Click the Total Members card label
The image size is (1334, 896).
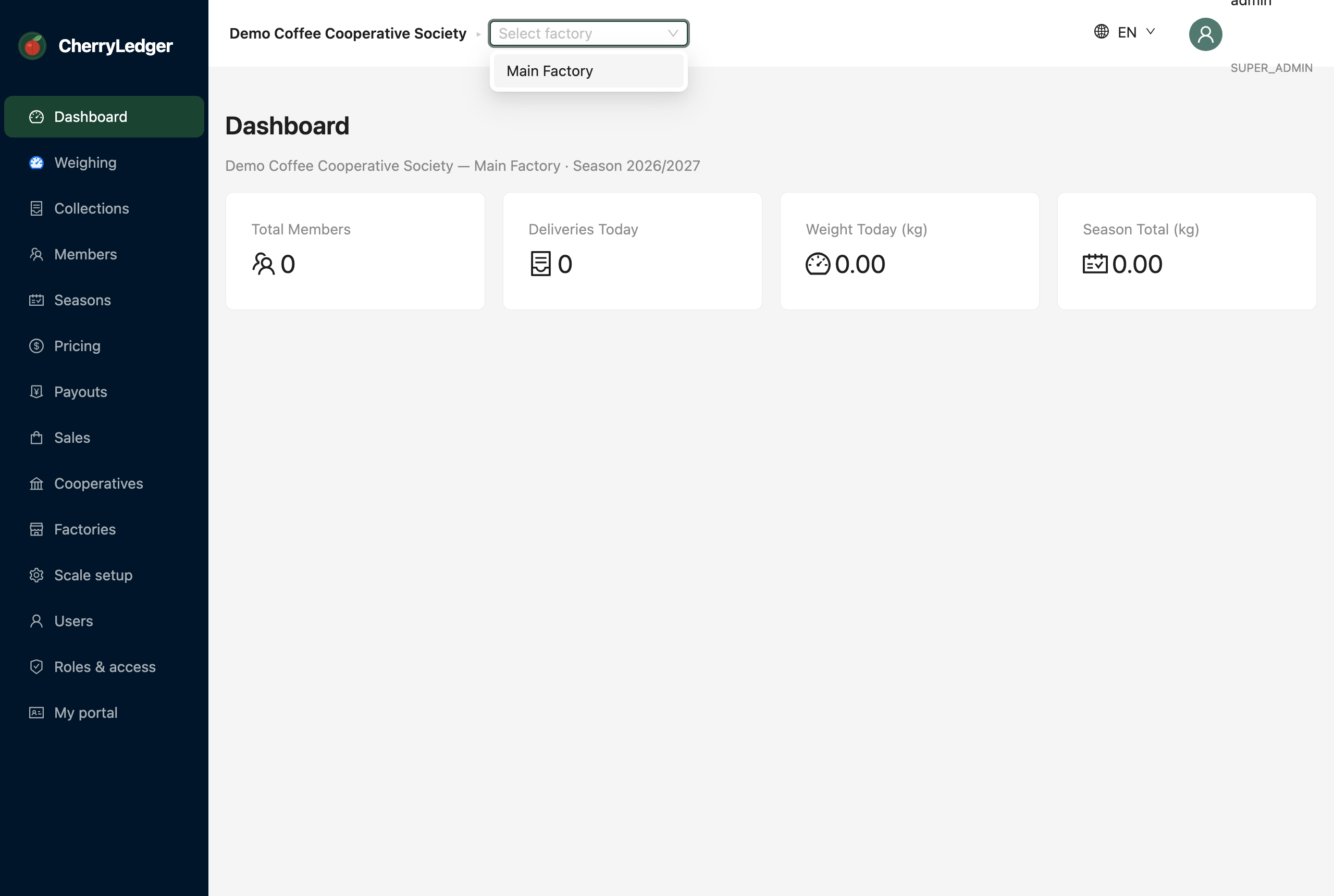pos(301,229)
